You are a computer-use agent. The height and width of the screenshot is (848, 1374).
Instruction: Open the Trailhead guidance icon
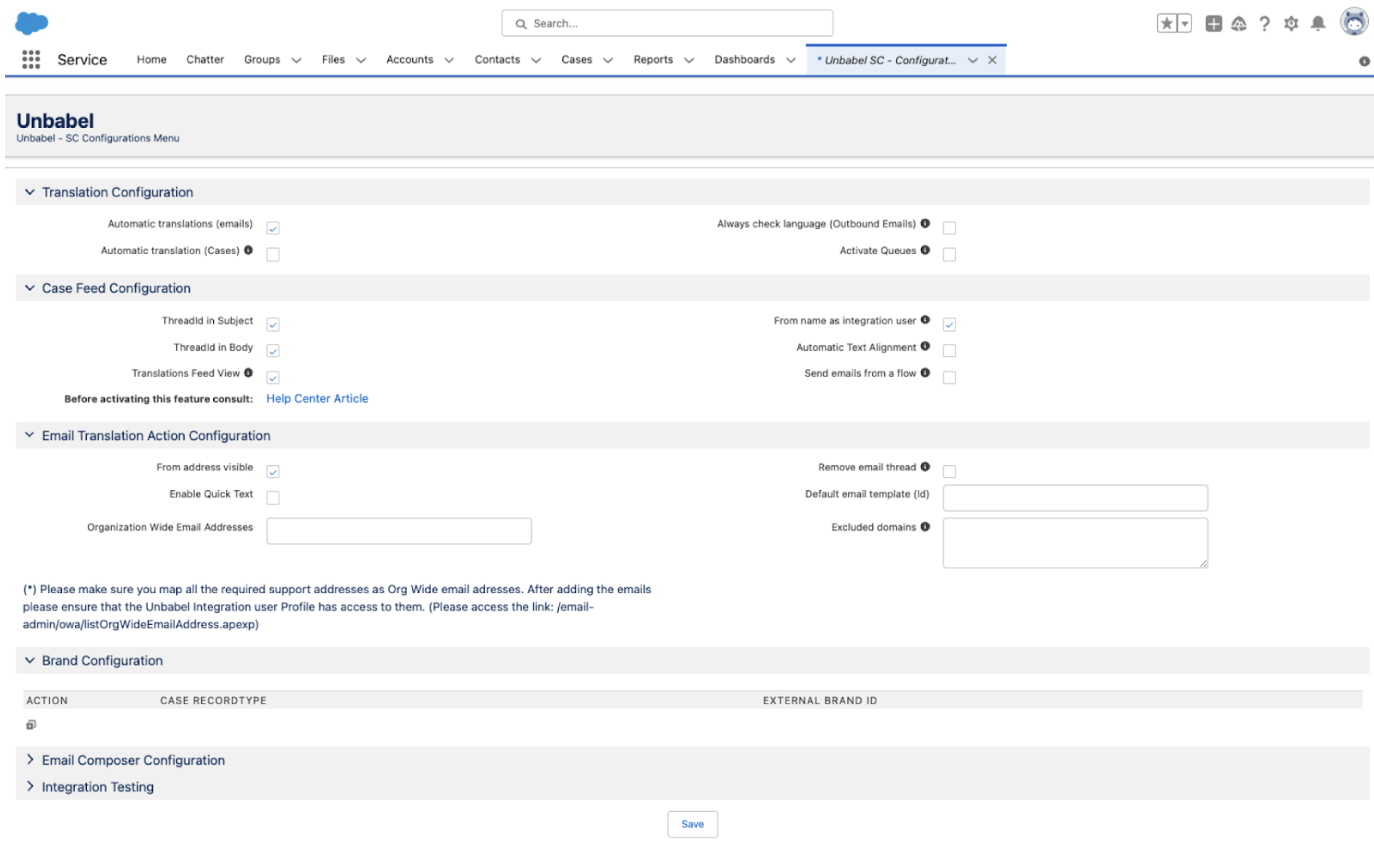[x=1239, y=23]
